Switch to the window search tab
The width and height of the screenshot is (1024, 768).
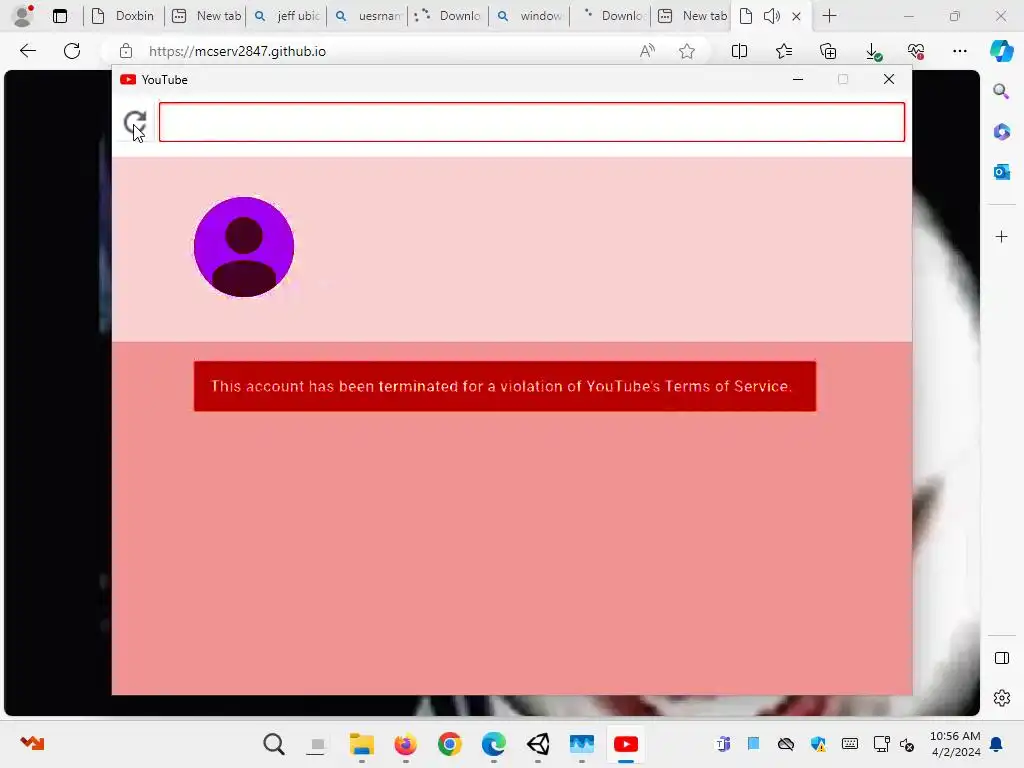point(530,16)
